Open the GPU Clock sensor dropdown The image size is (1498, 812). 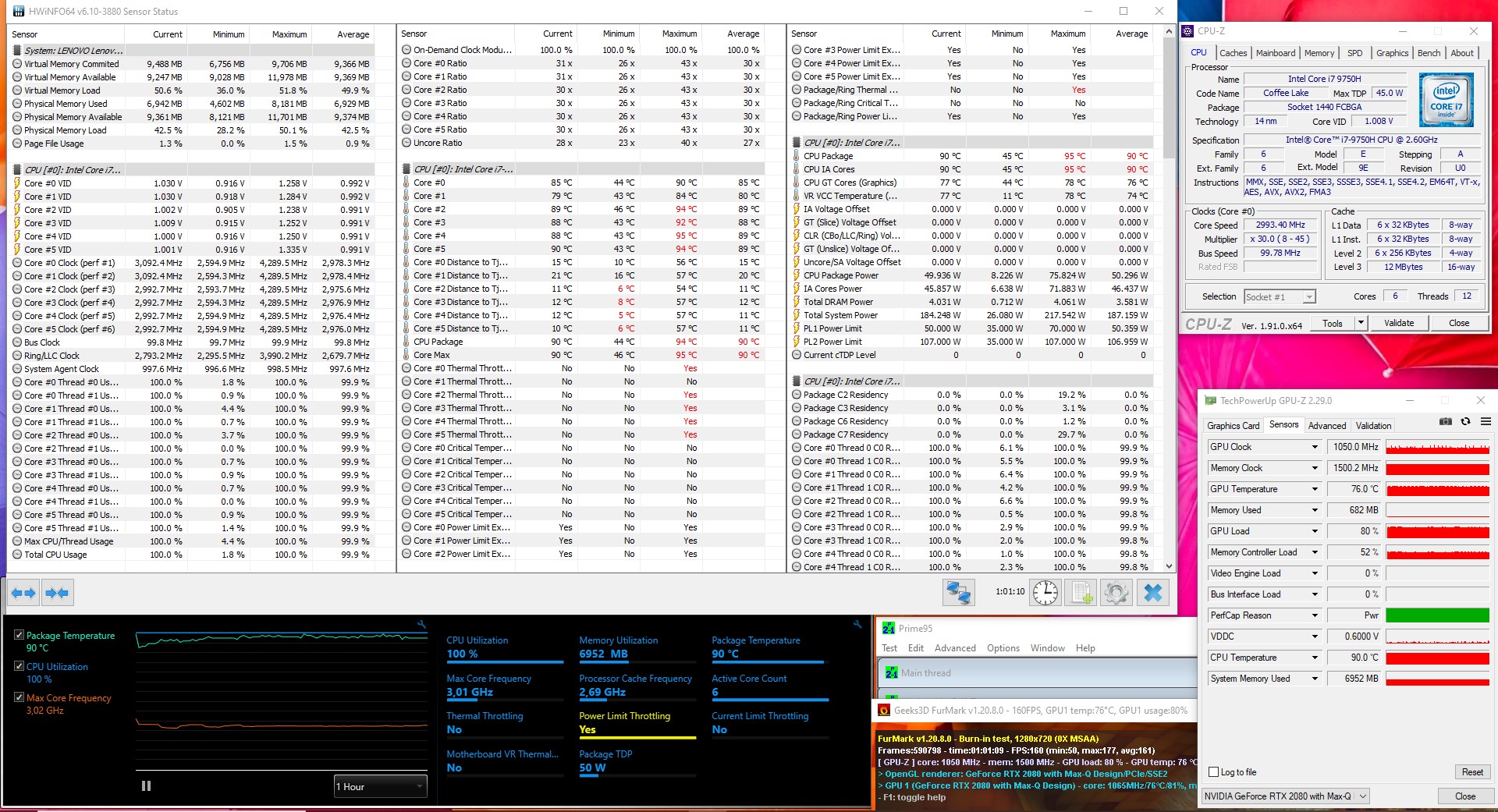(x=1315, y=447)
